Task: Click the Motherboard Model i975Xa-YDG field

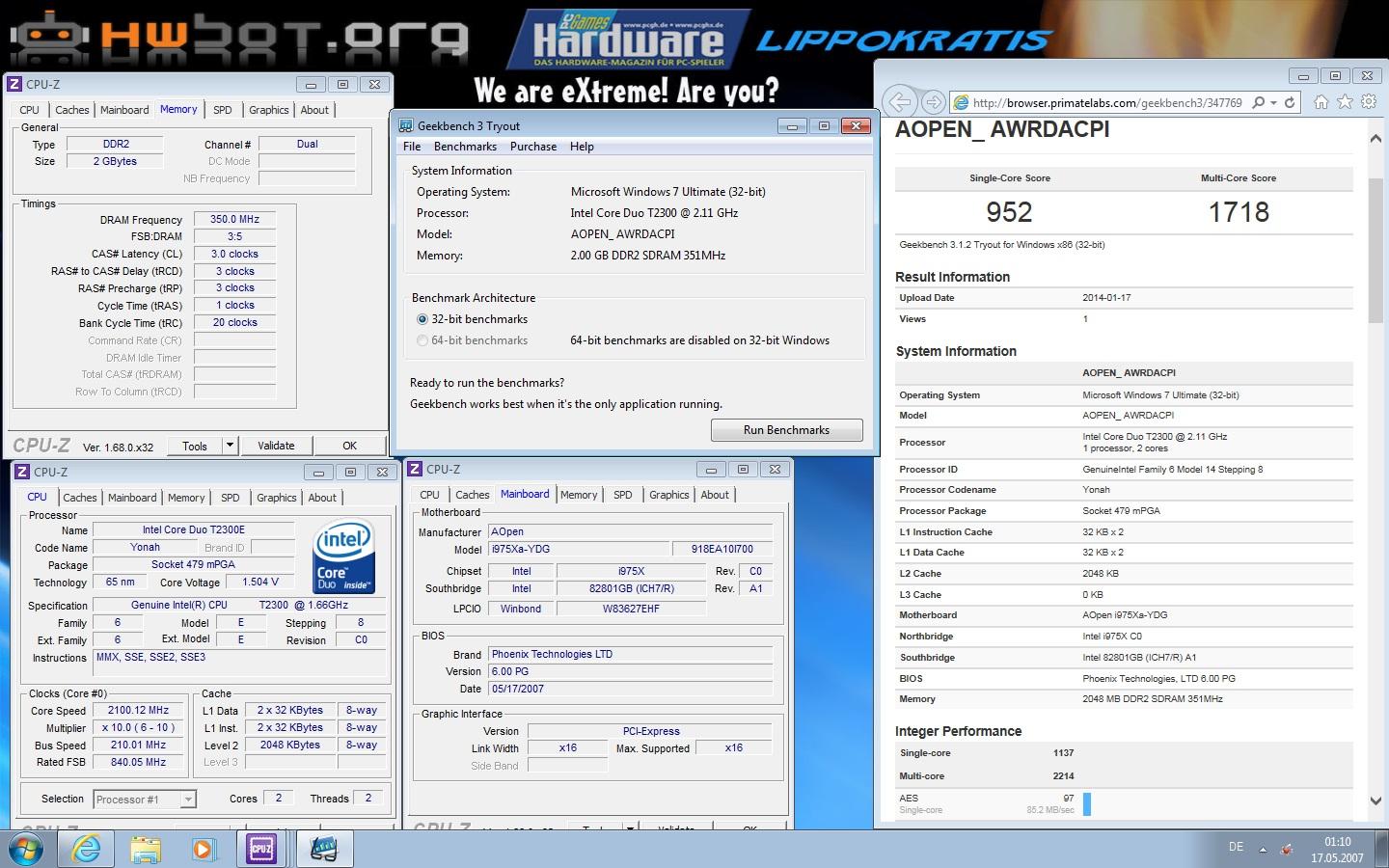Action: (577, 549)
